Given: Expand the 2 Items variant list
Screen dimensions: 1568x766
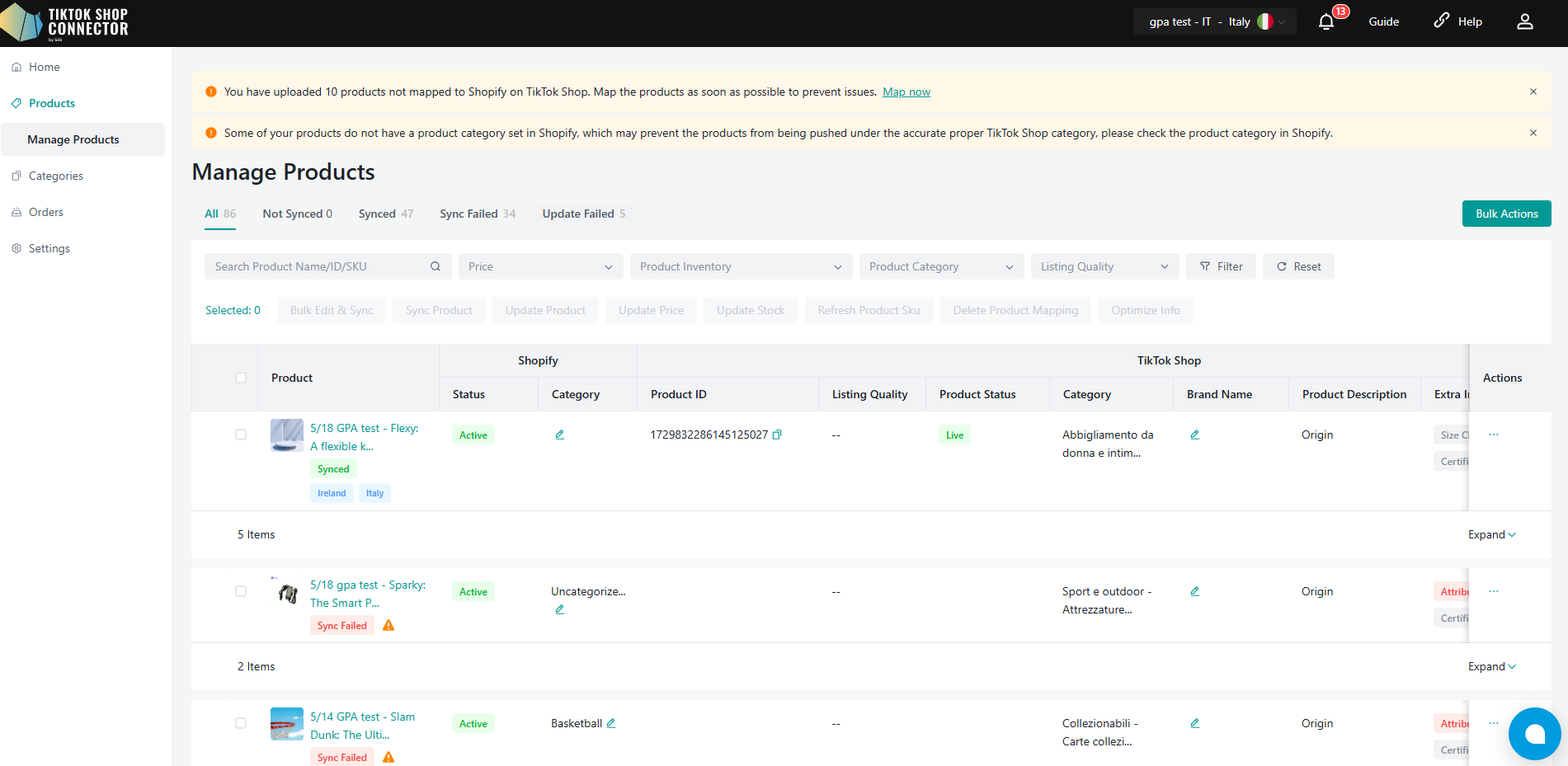Looking at the screenshot, I should [1492, 666].
